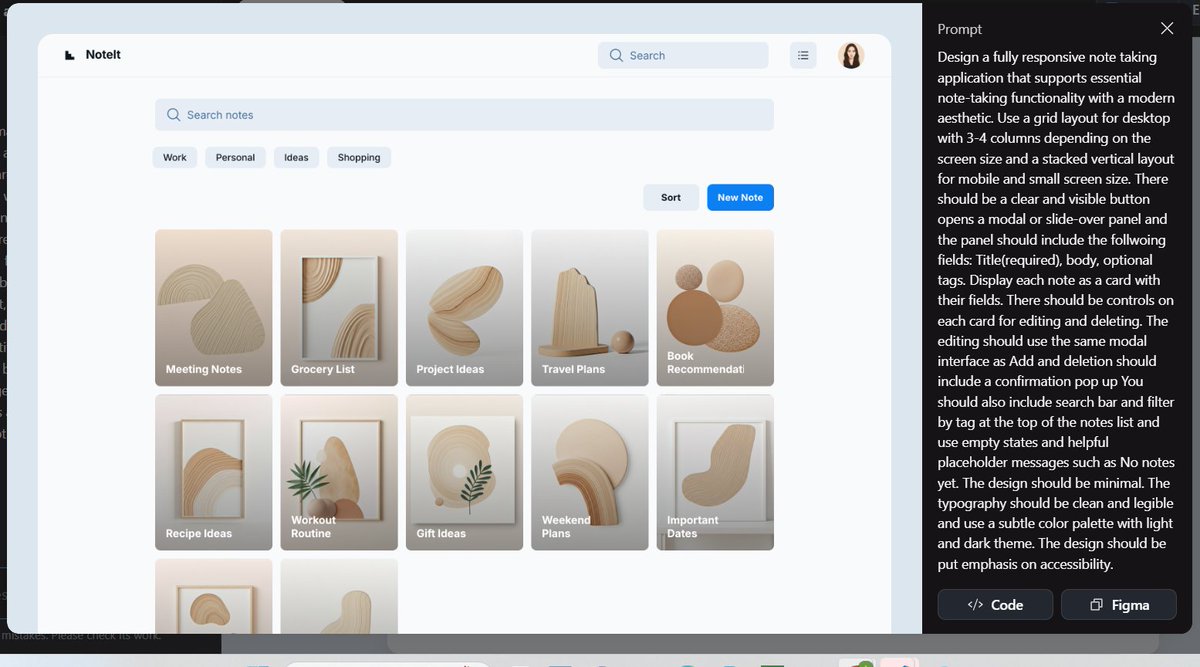Filter notes by the Work tag
1200x667 pixels.
click(175, 157)
